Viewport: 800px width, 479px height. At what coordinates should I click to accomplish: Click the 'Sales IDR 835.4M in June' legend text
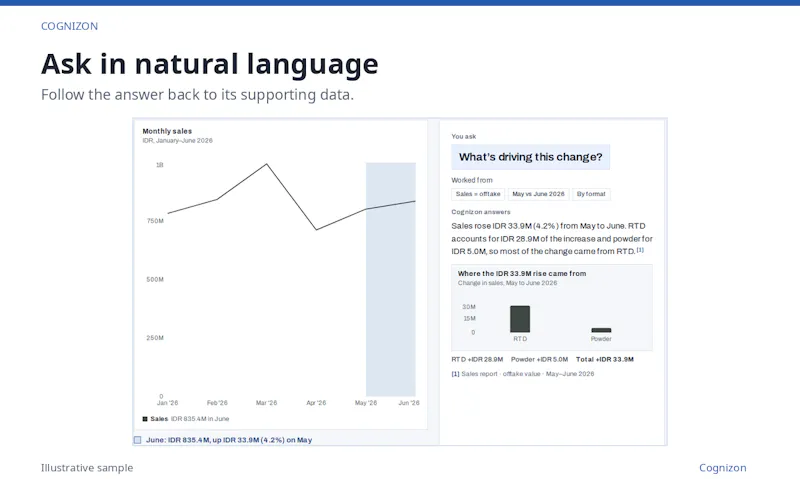click(189, 419)
